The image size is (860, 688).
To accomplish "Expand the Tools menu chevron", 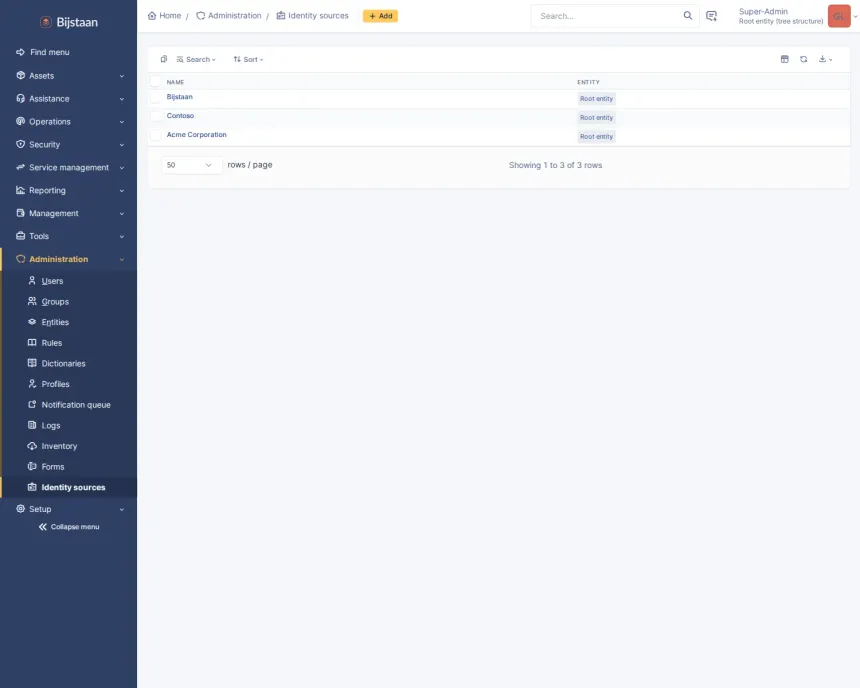I will point(122,237).
